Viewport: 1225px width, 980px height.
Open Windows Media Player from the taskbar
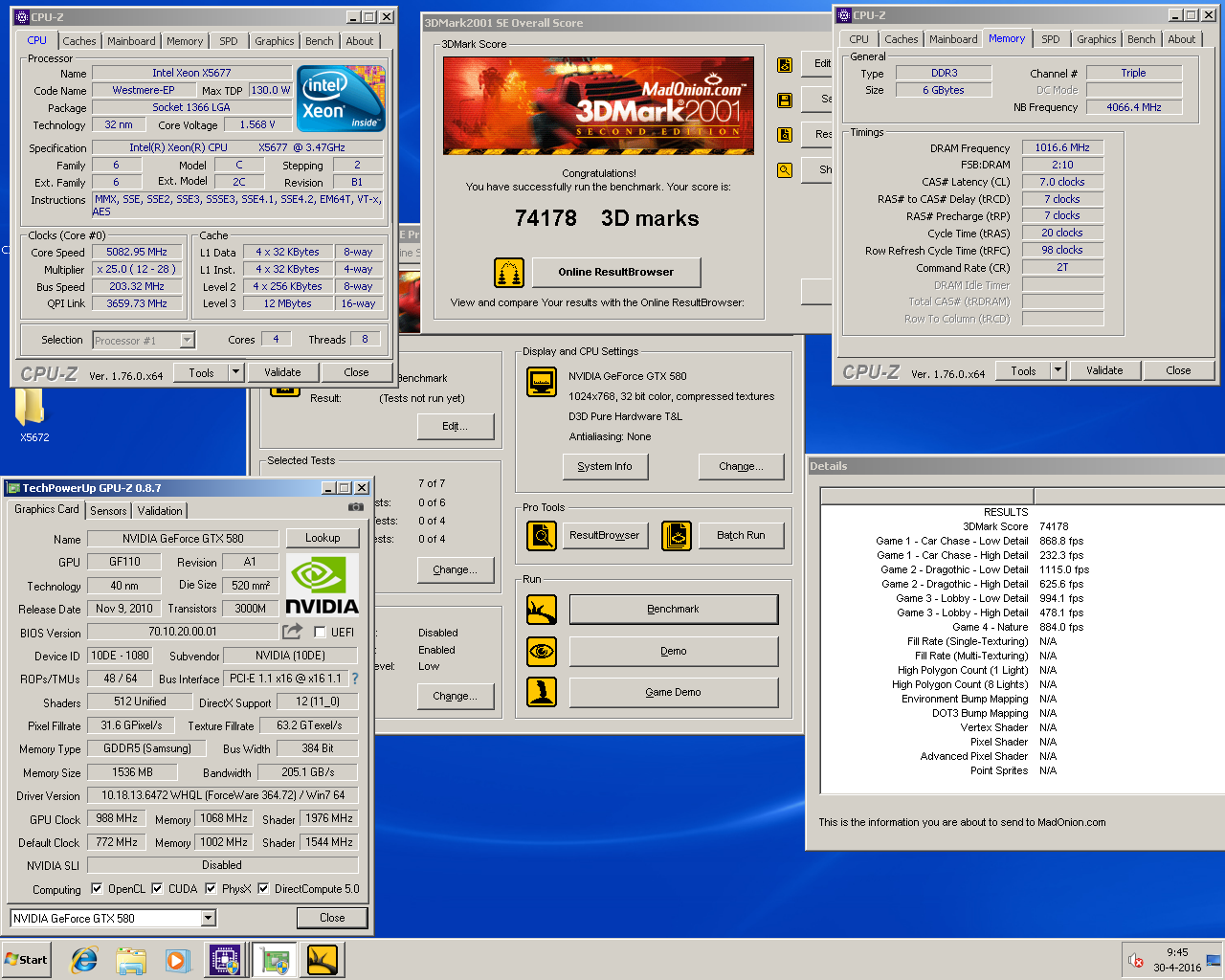(177, 960)
